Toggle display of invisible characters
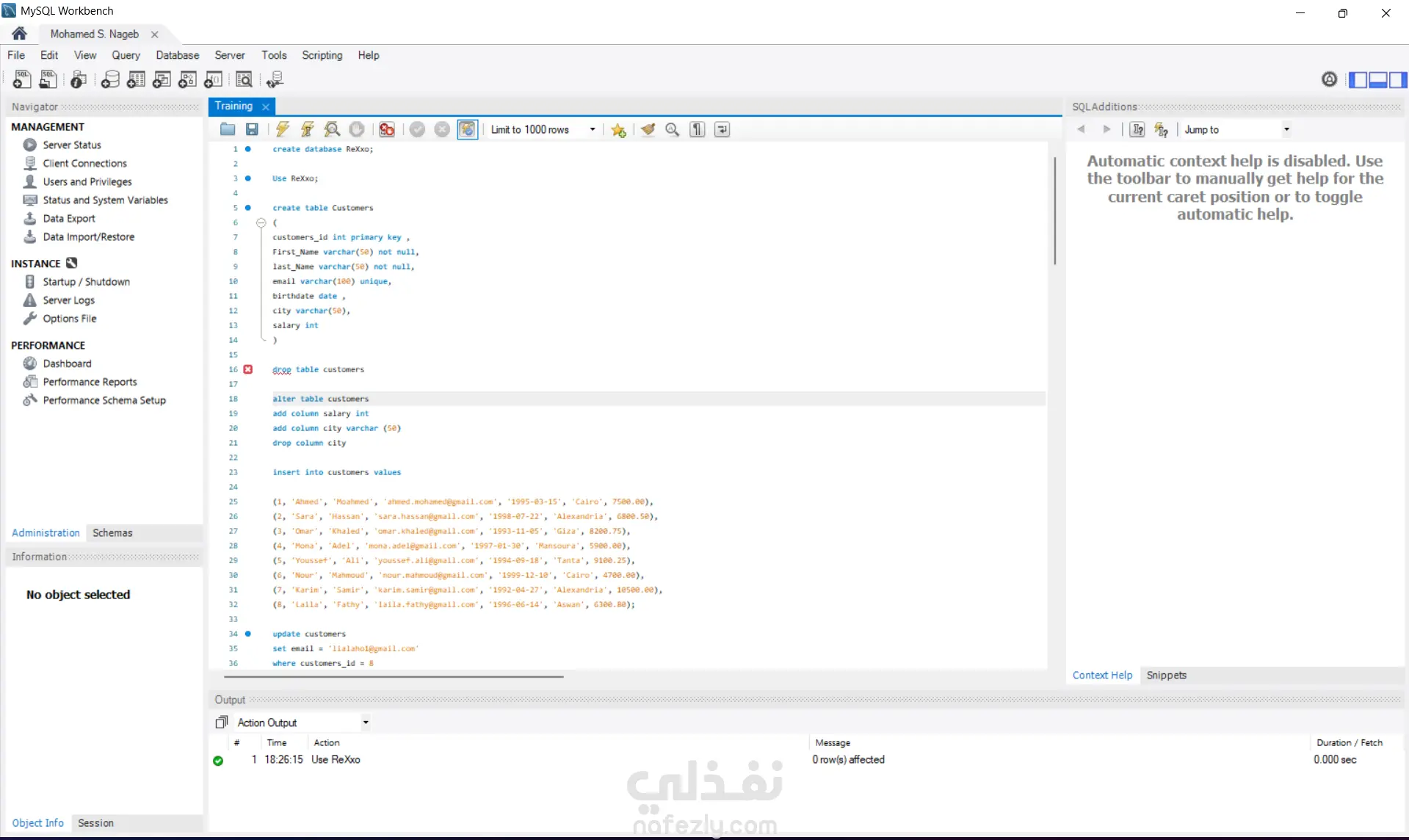 click(698, 129)
